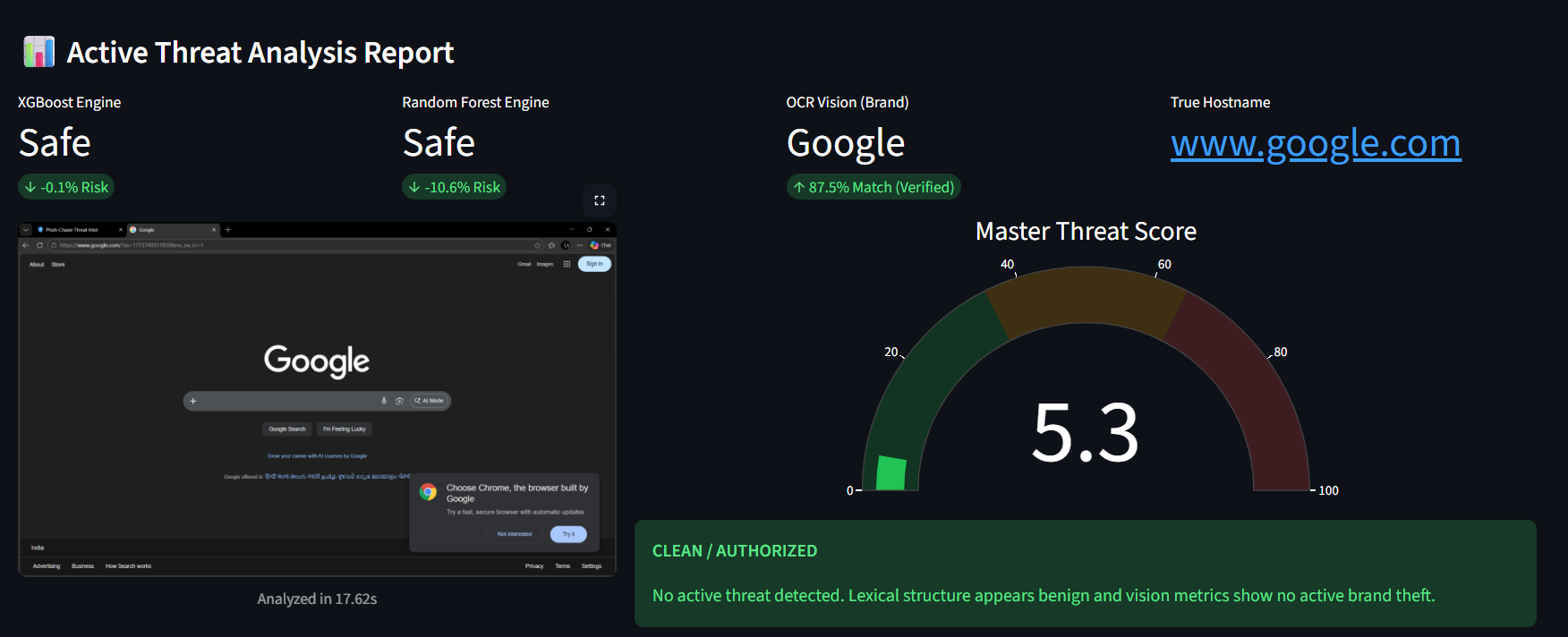Click the "True Hostname" label
Image resolution: width=1568 pixels, height=637 pixels.
(1220, 102)
